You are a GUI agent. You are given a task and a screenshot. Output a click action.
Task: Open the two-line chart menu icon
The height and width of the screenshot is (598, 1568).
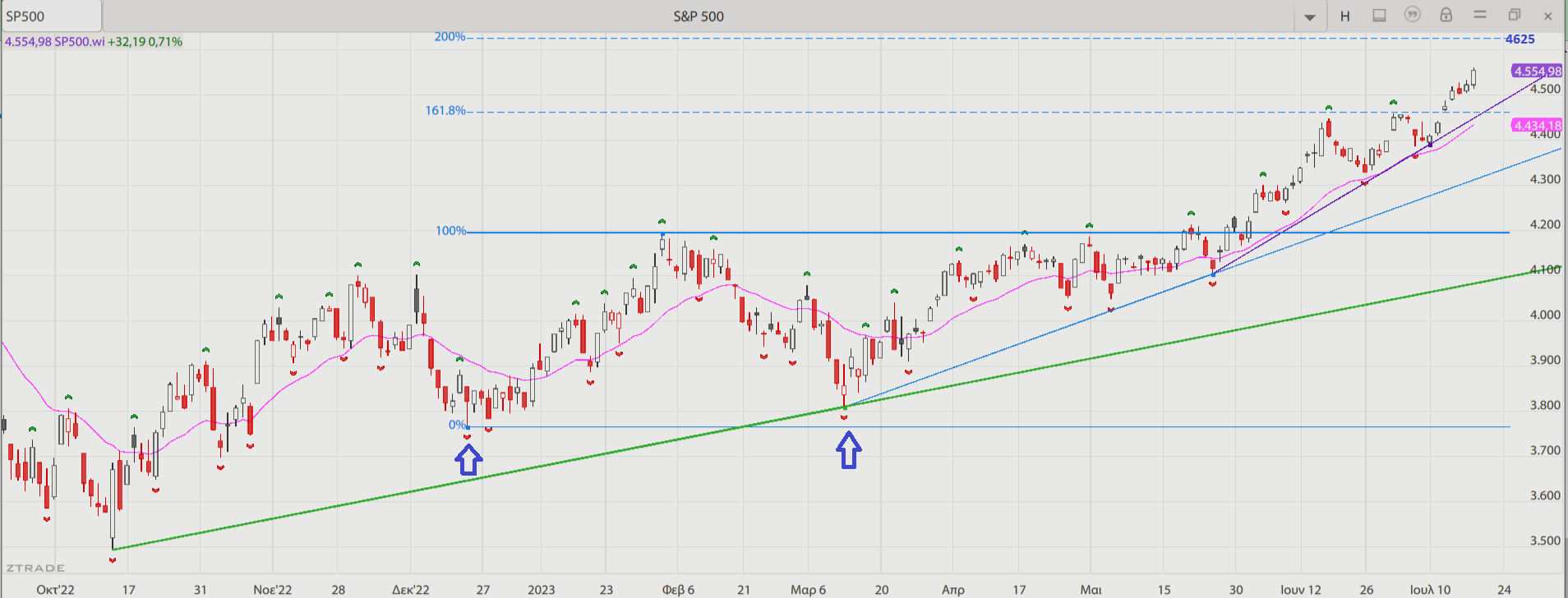(x=1480, y=15)
